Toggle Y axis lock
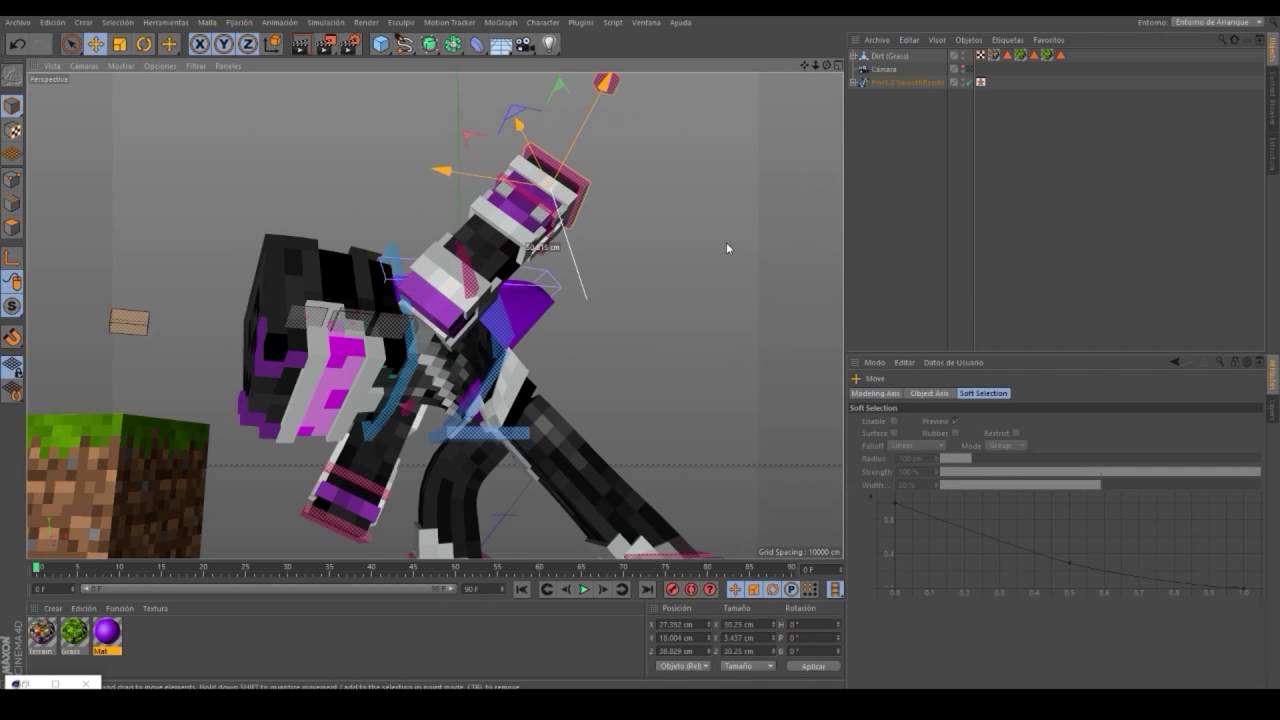Image resolution: width=1280 pixels, height=720 pixels. pyautogui.click(x=224, y=44)
